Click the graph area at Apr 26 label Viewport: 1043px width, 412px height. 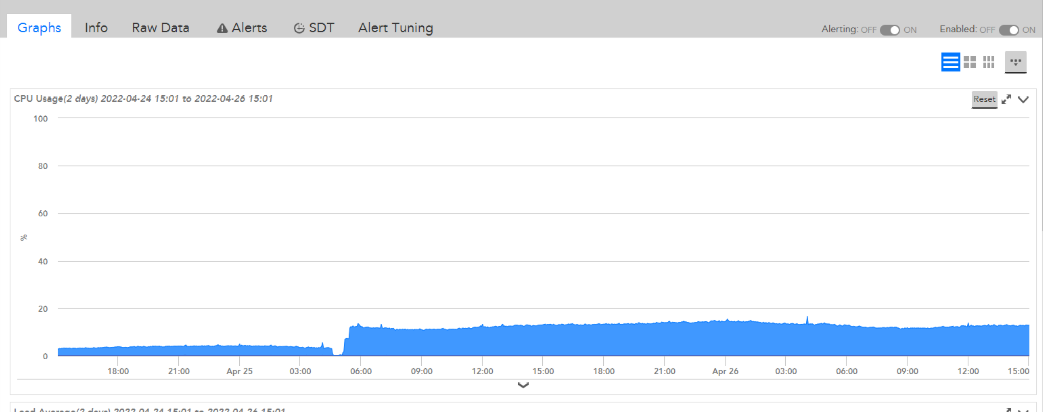[725, 340]
